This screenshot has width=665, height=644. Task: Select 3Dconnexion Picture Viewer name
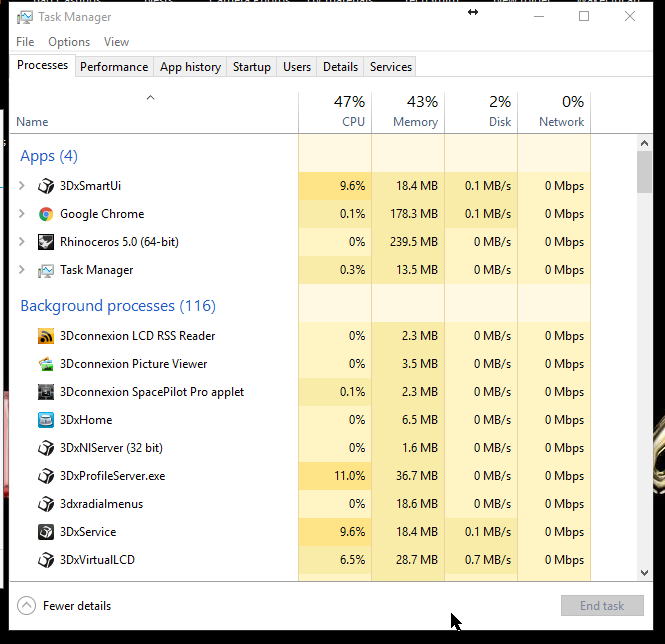click(134, 364)
